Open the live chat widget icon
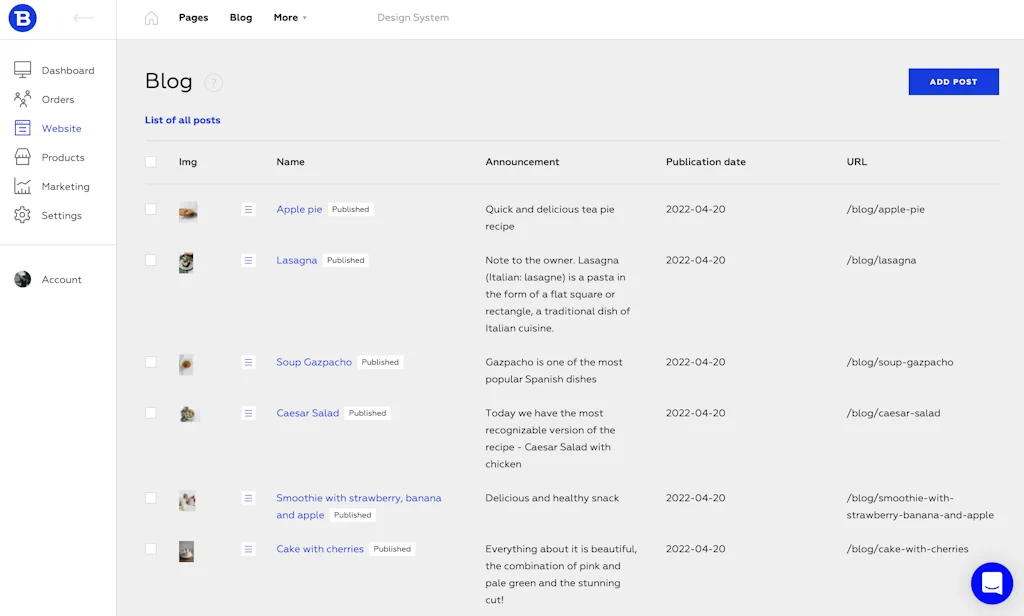This screenshot has height=616, width=1024. coord(991,583)
